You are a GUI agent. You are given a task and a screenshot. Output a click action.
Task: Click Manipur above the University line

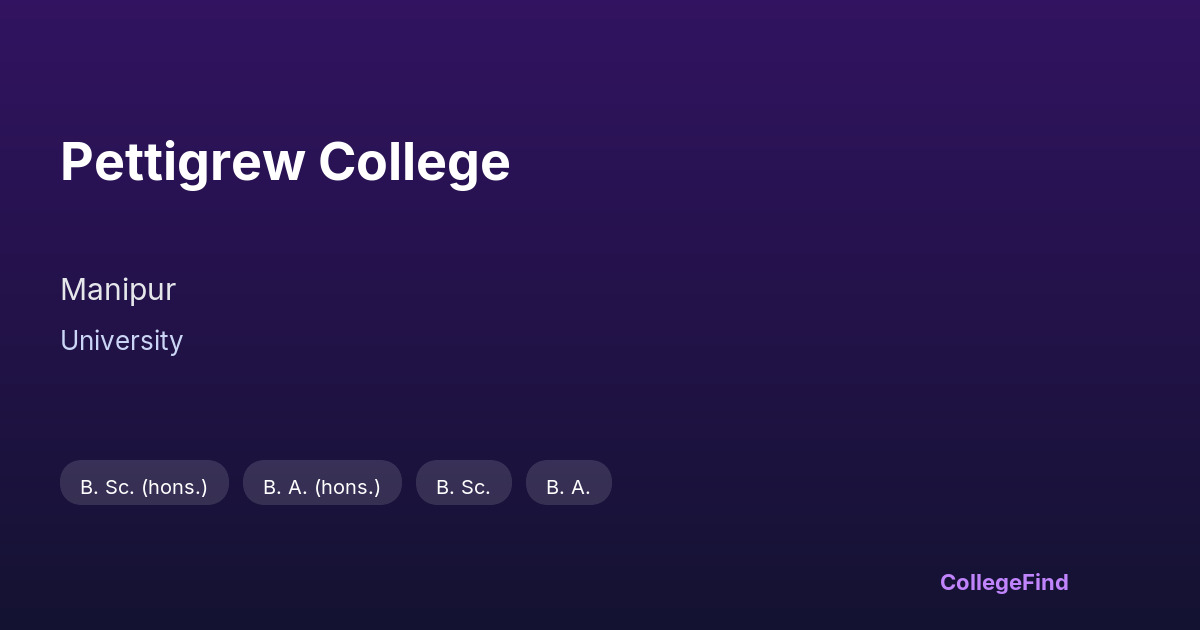118,289
